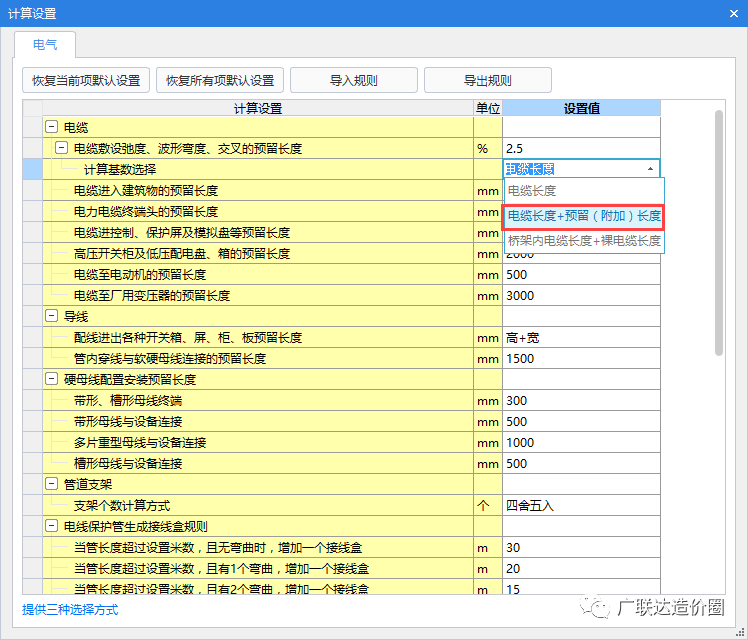Collapse the 电缆 tree section
Image resolution: width=748 pixels, height=640 pixels.
pos(51,128)
